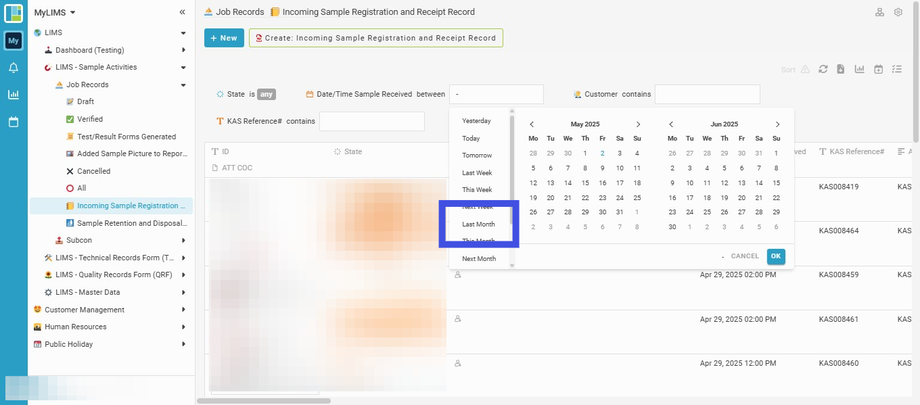Click the Date/Time Sample Received range field

click(x=496, y=94)
